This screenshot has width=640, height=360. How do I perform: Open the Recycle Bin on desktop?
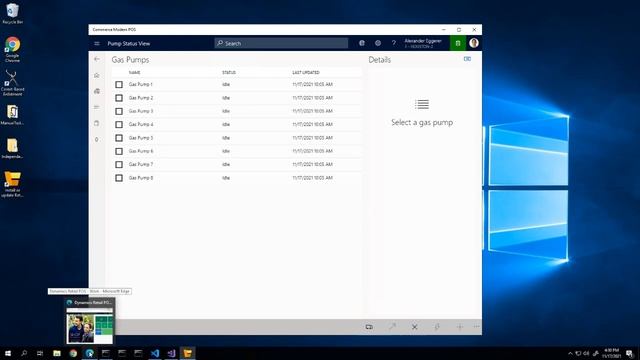[x=12, y=13]
